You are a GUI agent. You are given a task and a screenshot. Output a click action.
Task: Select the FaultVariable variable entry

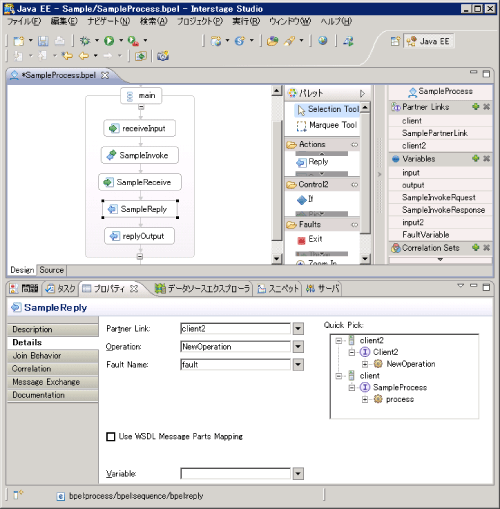(440, 235)
